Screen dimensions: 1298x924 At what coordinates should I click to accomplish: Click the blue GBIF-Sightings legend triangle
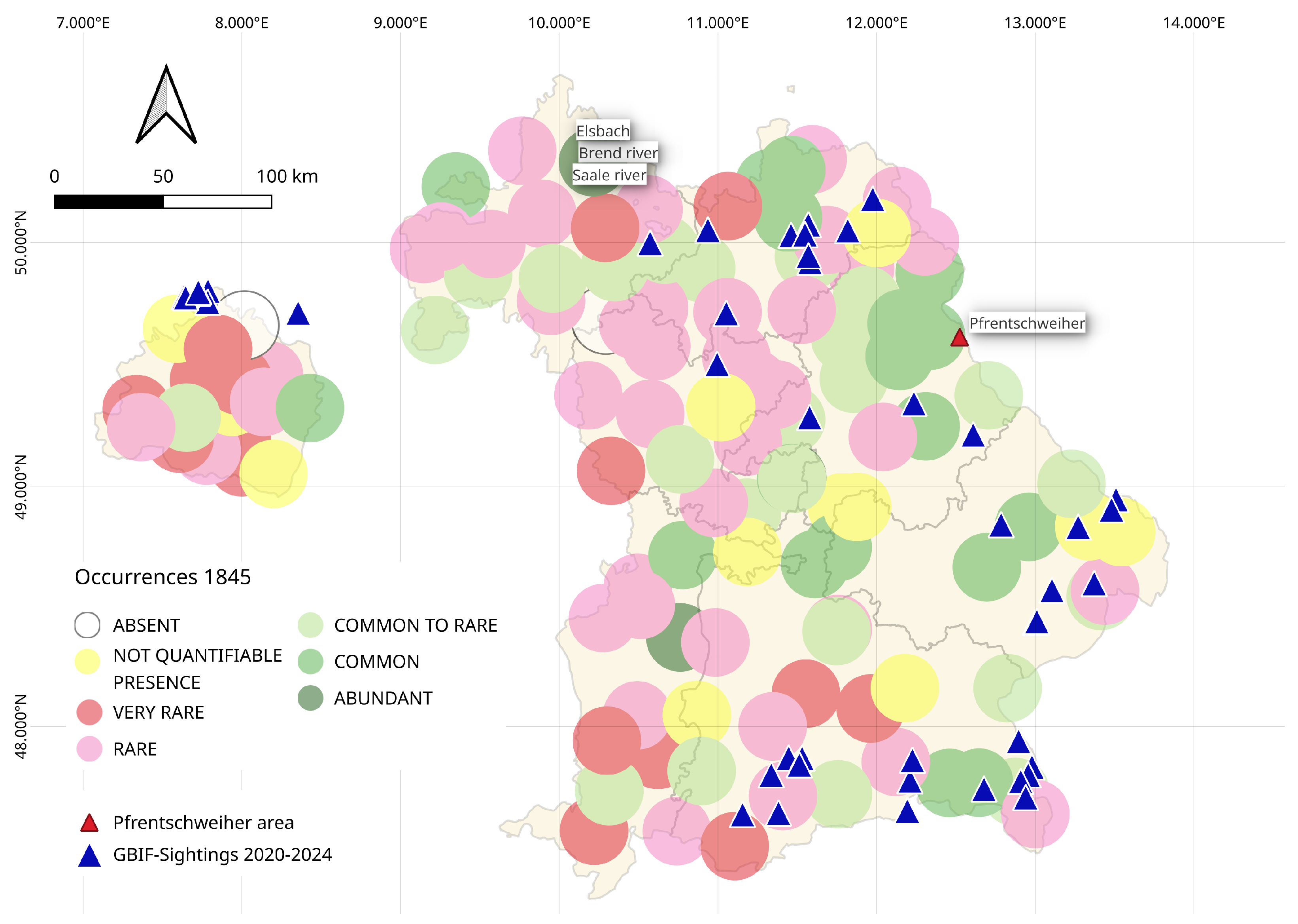coord(89,856)
